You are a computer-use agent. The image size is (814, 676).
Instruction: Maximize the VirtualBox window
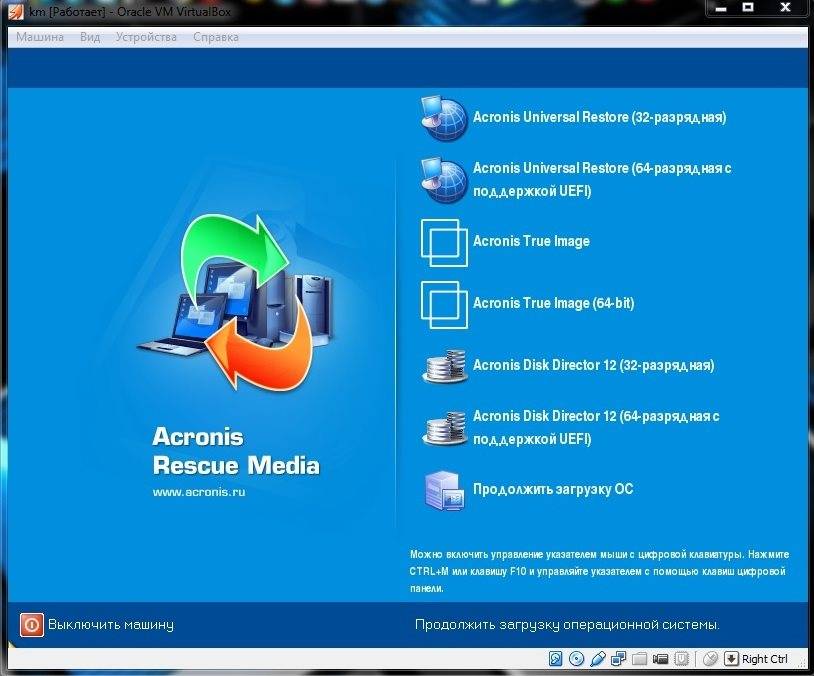[x=748, y=7]
